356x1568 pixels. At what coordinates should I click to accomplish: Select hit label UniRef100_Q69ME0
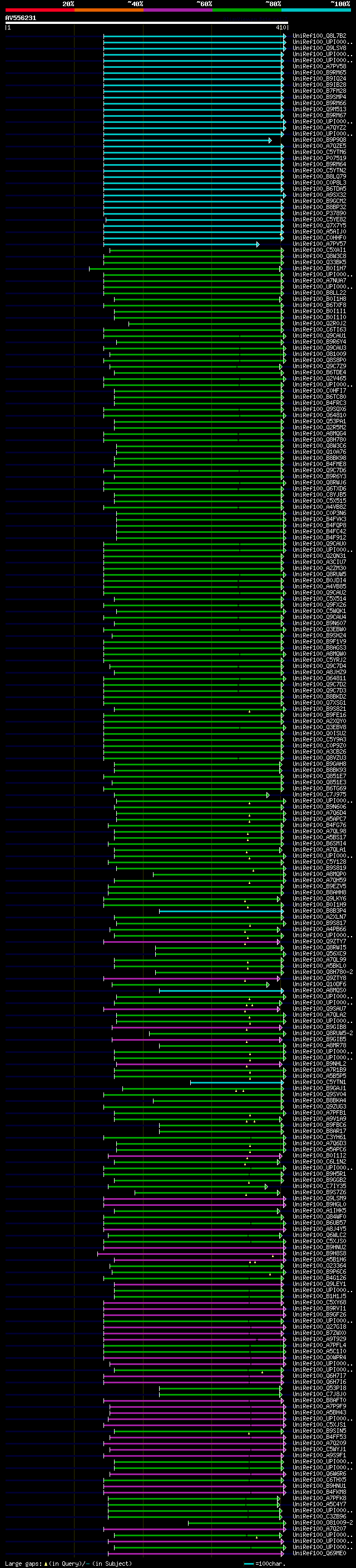pos(319,1554)
